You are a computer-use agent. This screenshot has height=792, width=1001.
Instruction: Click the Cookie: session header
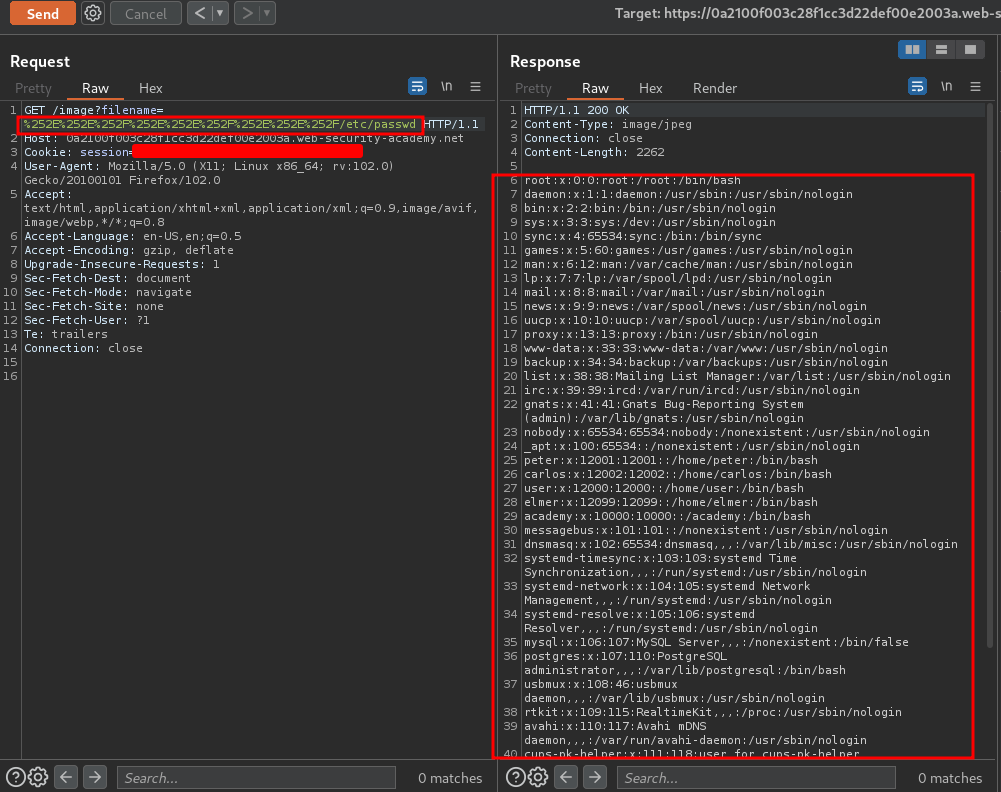pyautogui.click(x=193, y=152)
